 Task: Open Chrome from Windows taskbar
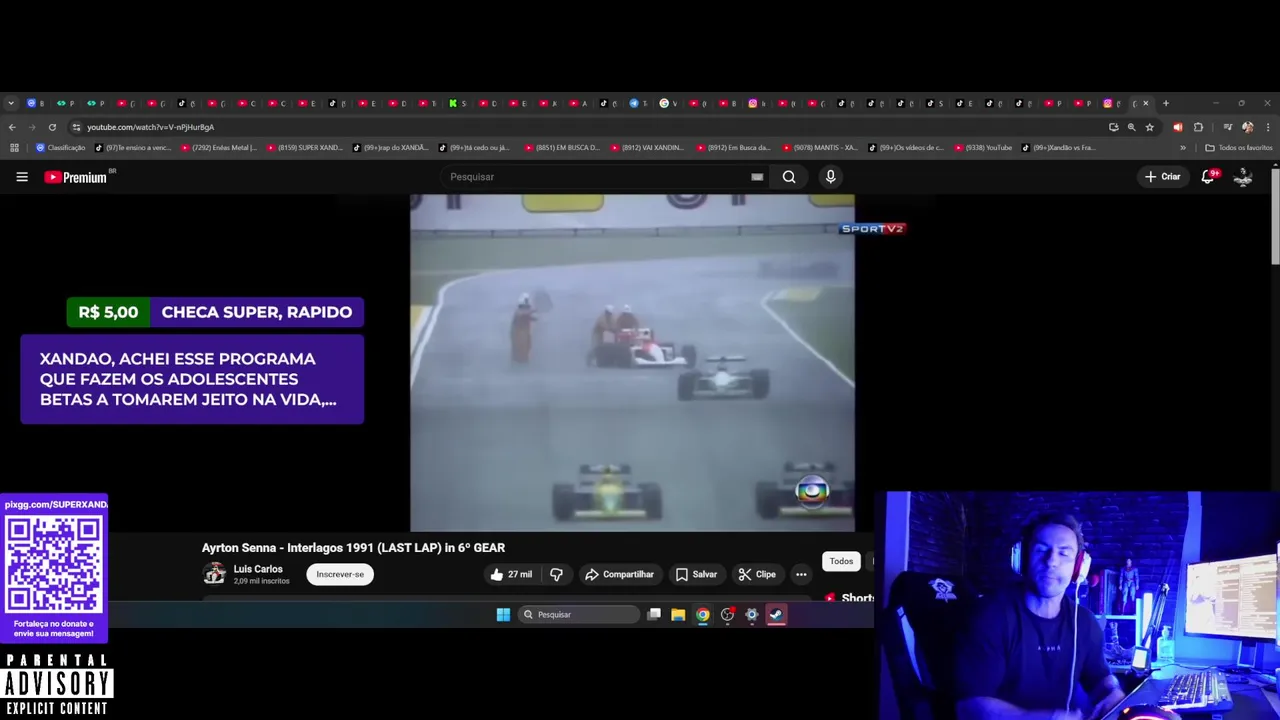703,615
